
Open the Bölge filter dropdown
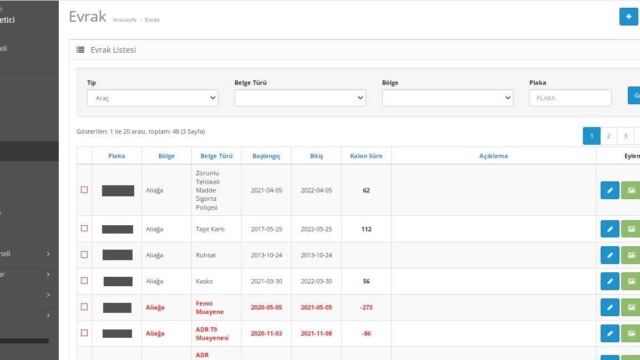click(x=448, y=98)
